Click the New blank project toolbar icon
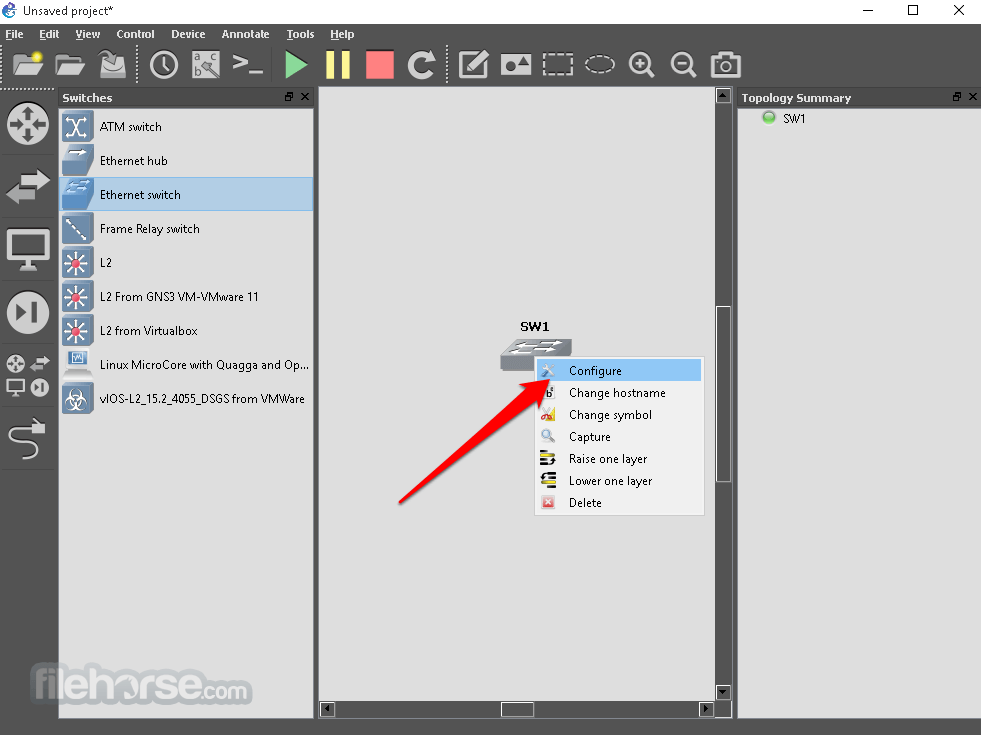This screenshot has width=981, height=735. (x=28, y=64)
